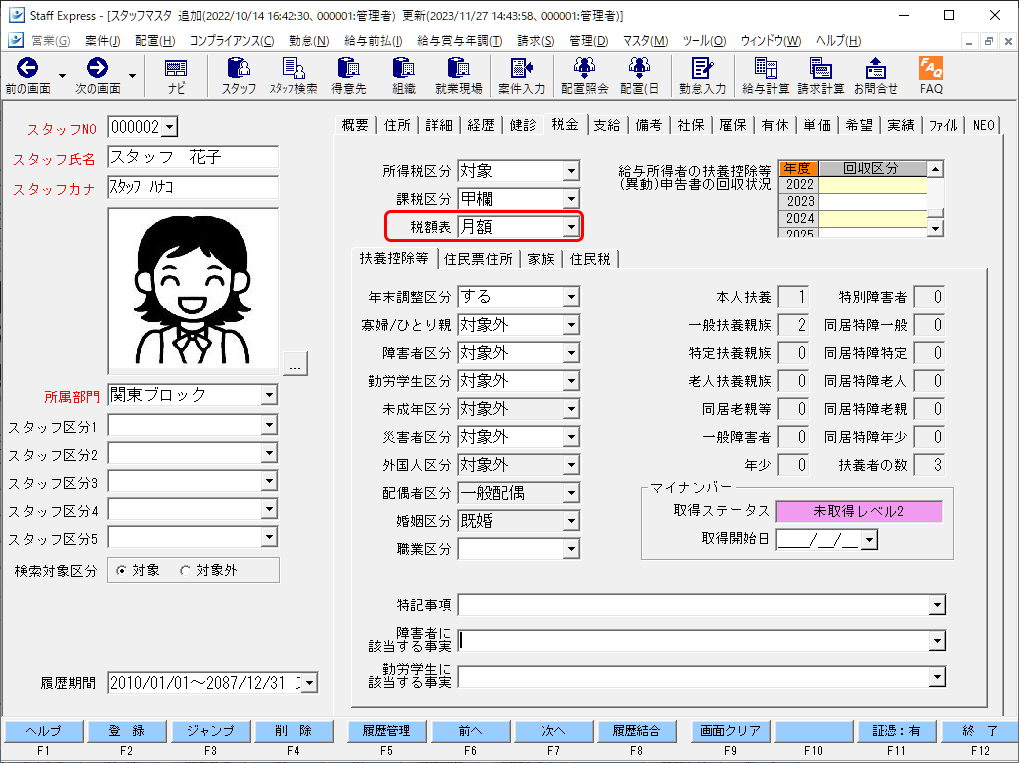Image resolution: width=1019 pixels, height=763 pixels.
Task: Click the pink 未取得レベル2 status field
Action: (858, 511)
